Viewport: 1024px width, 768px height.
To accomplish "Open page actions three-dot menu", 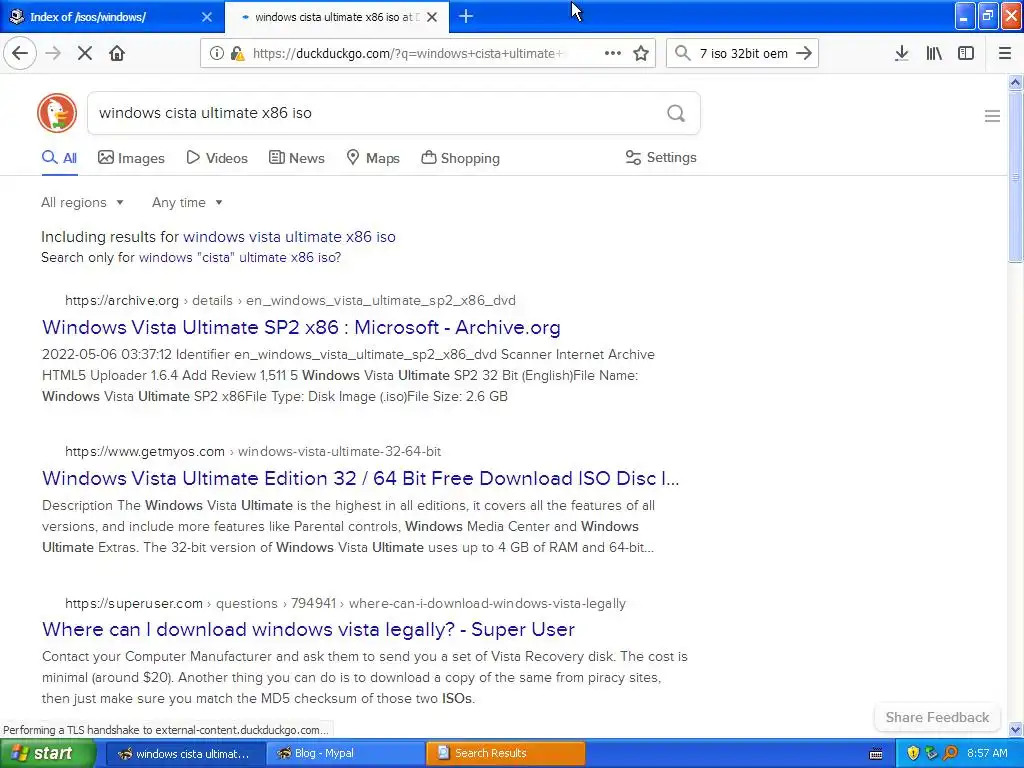I will point(613,53).
